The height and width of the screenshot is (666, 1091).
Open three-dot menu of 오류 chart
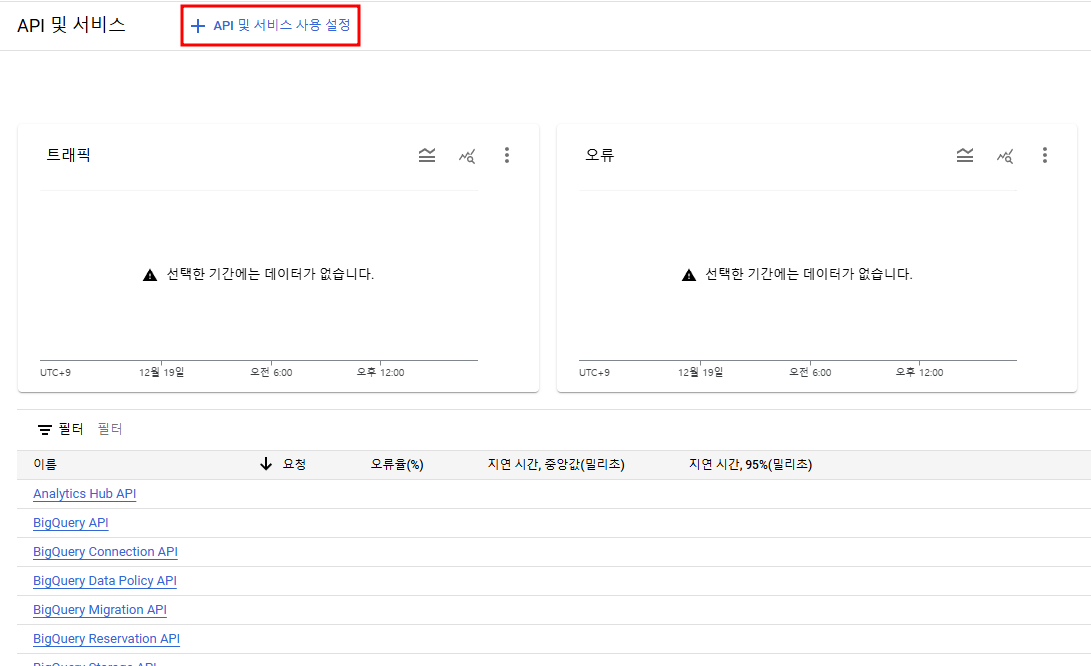pyautogui.click(x=1044, y=155)
